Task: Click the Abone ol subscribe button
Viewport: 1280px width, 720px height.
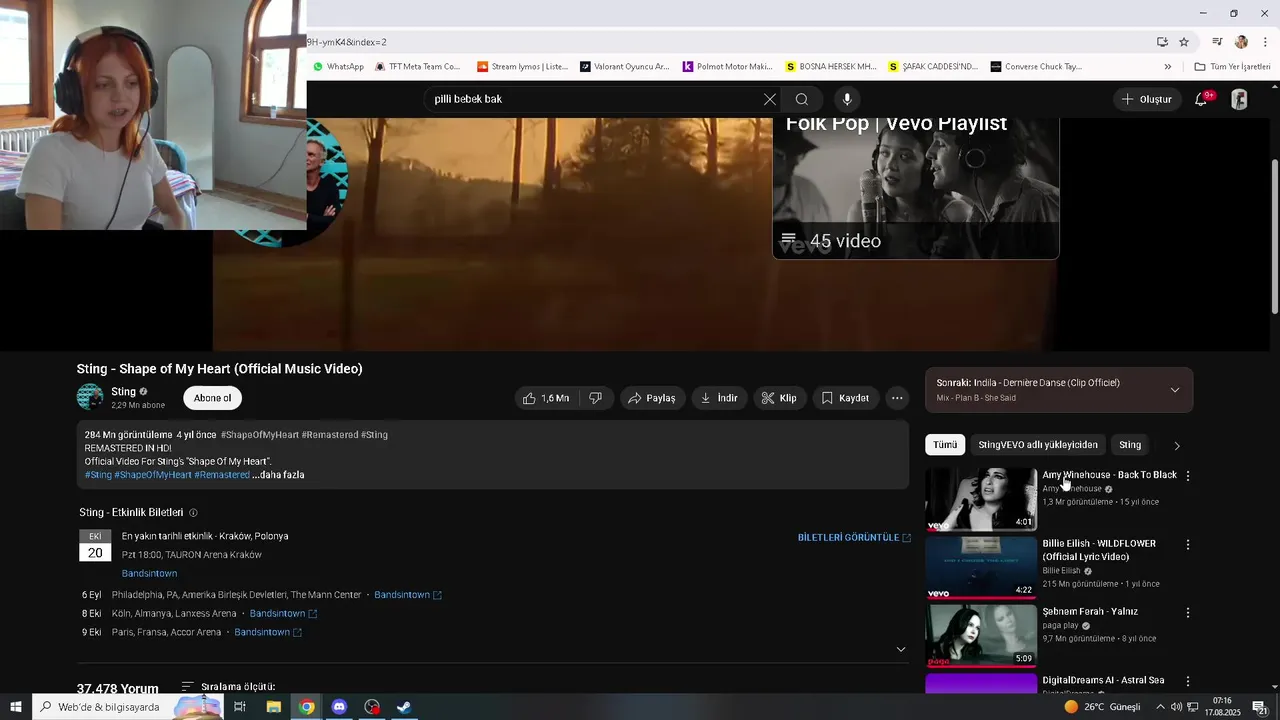Action: (212, 398)
